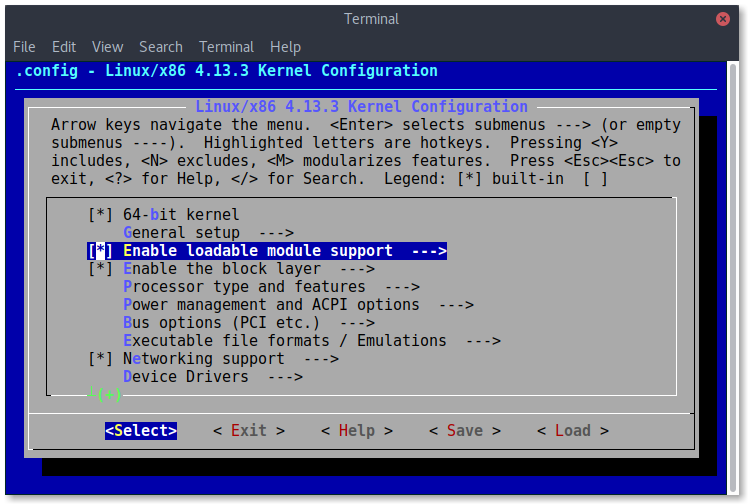Click the .config header title text

coord(227,71)
